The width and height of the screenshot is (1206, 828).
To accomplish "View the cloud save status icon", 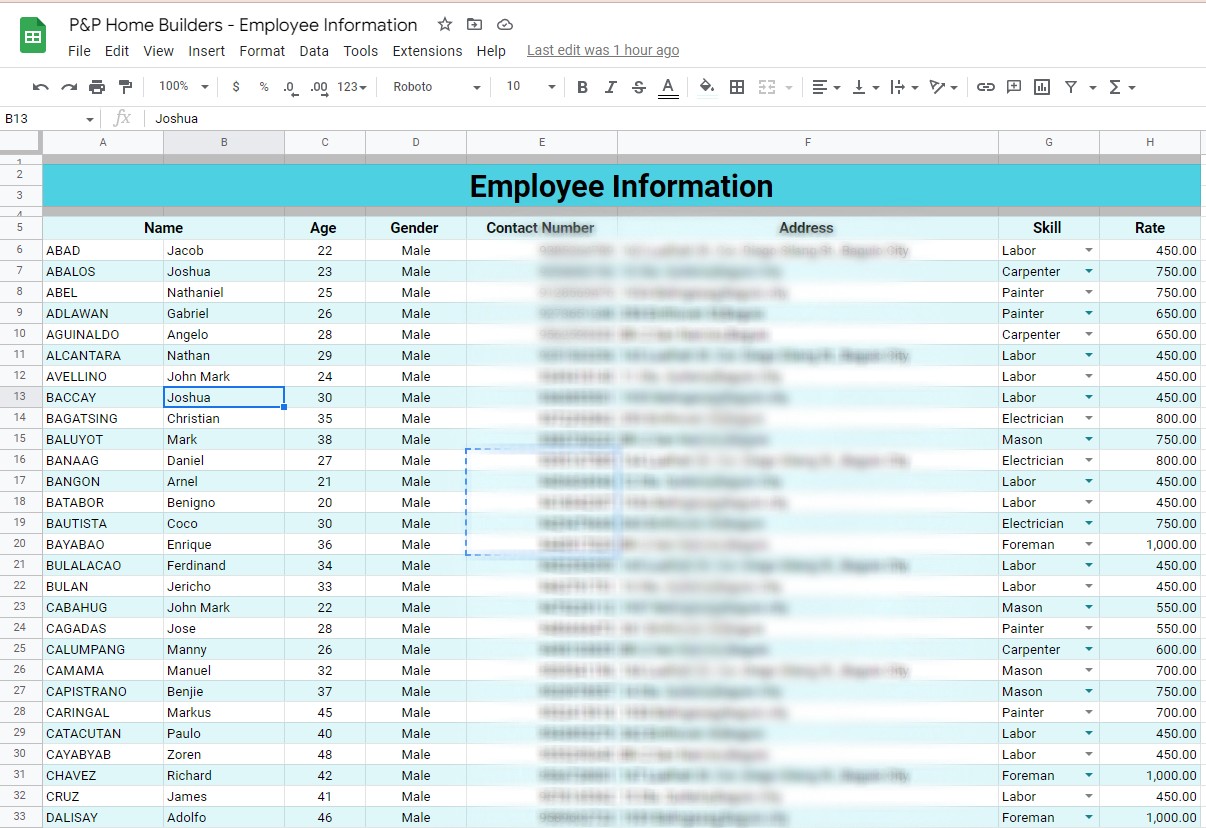I will pos(504,25).
